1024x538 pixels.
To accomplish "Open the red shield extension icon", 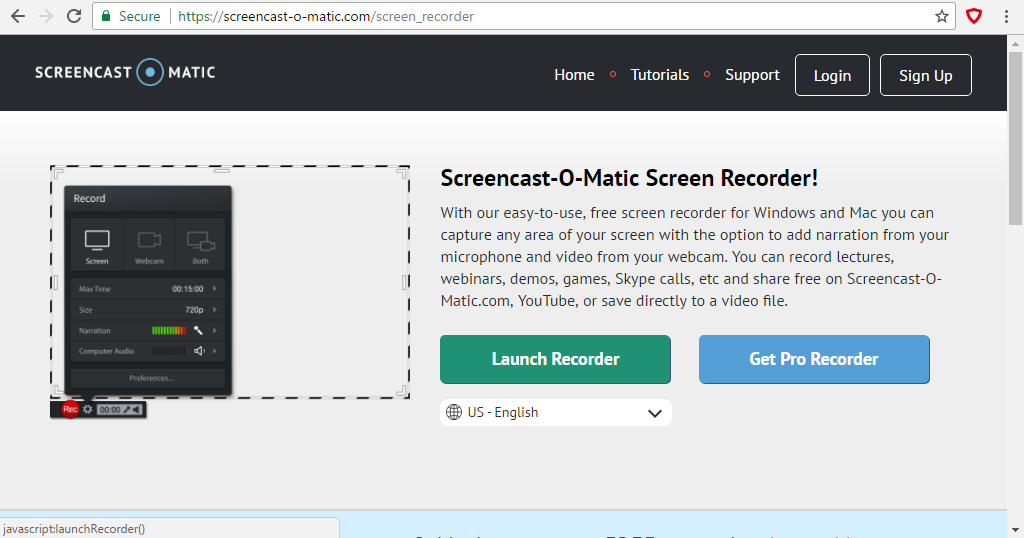I will click(973, 16).
